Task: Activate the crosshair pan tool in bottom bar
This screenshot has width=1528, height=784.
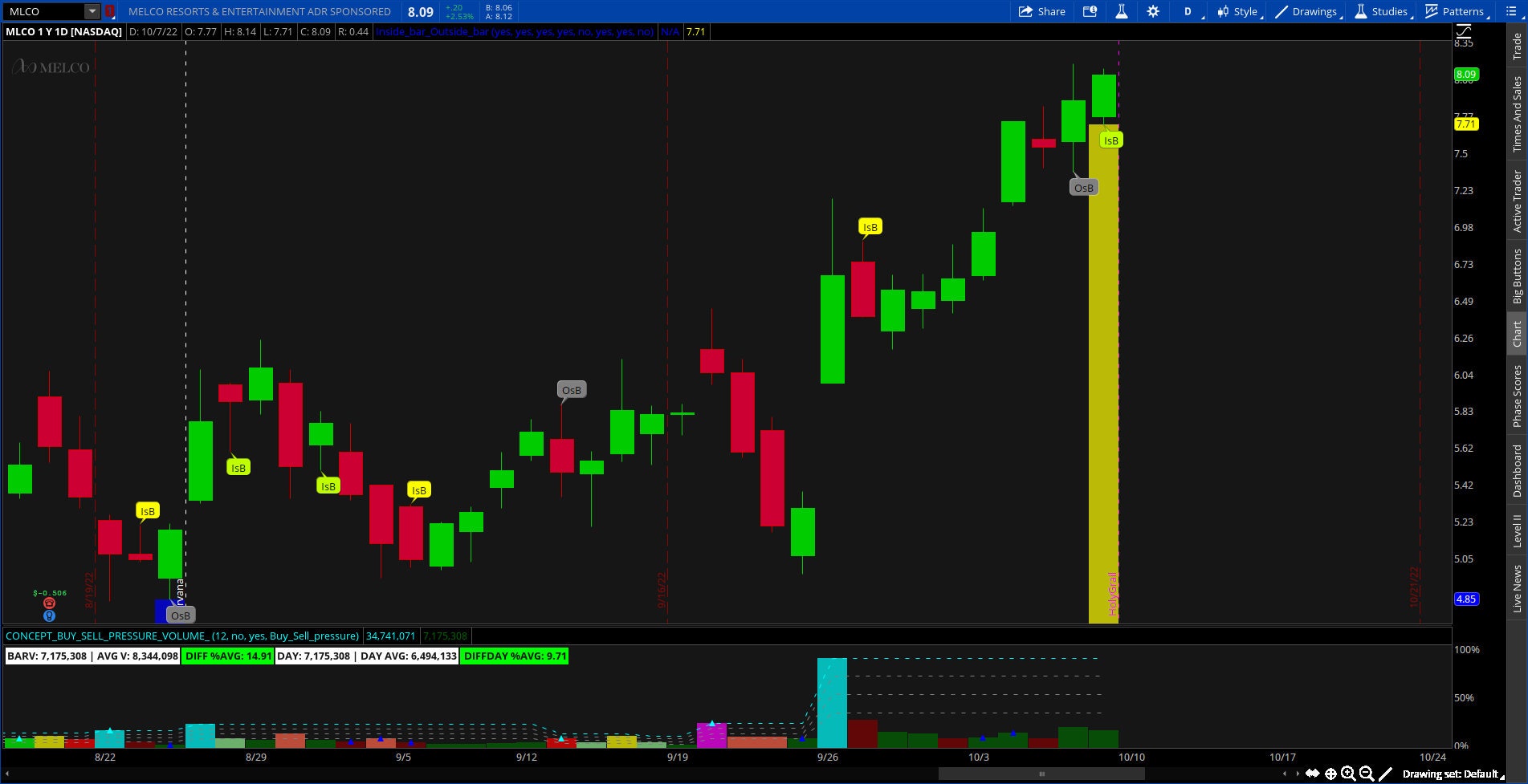Action: point(1330,773)
